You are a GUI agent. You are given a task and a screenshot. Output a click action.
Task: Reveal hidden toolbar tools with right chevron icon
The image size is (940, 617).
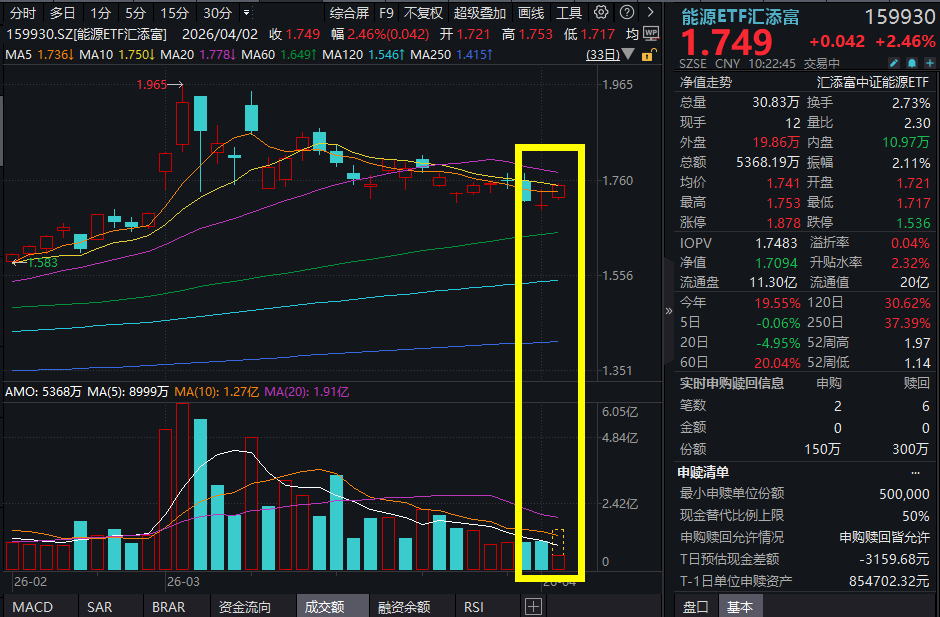[x=650, y=12]
